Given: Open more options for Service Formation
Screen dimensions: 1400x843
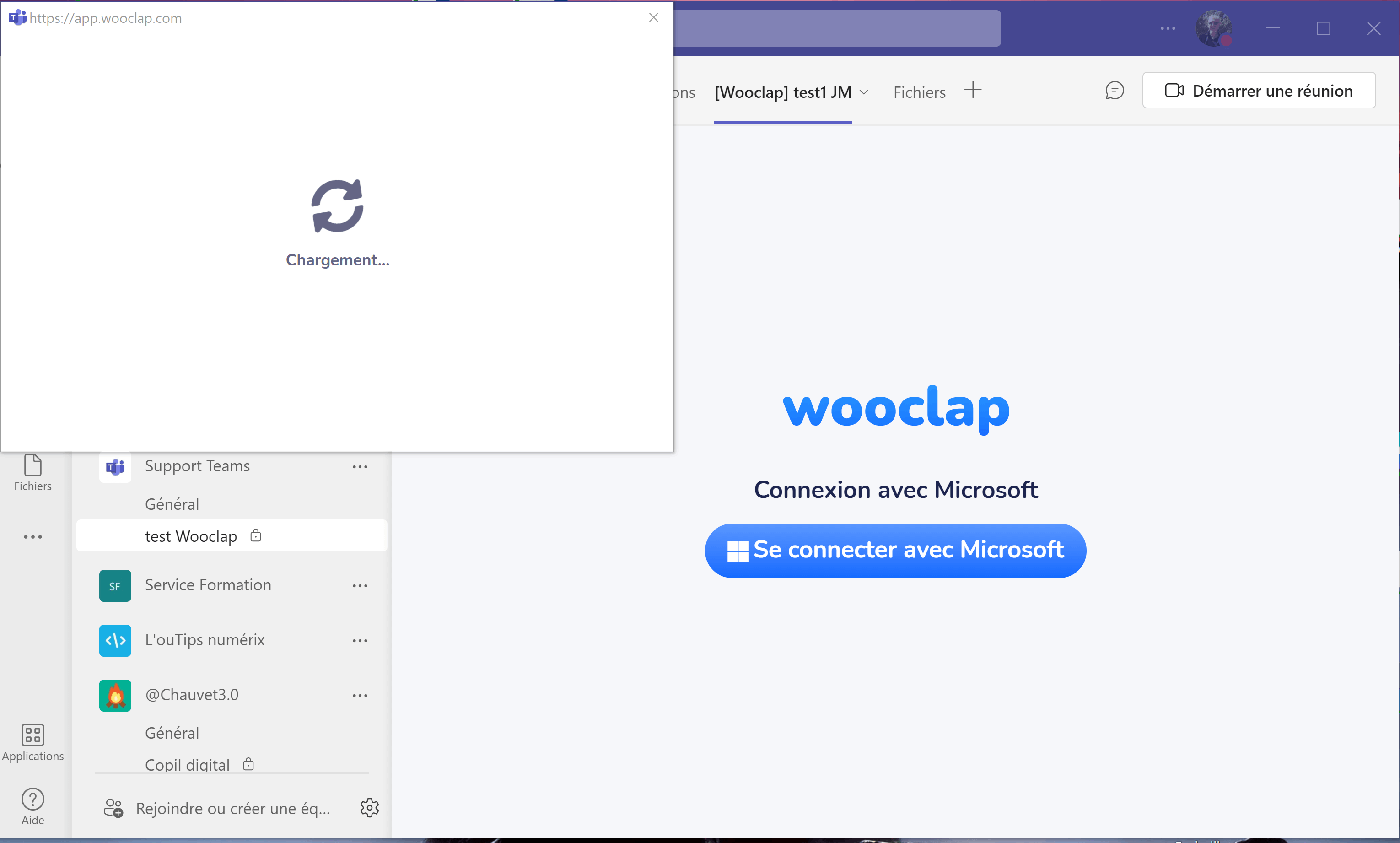Looking at the screenshot, I should click(x=359, y=585).
